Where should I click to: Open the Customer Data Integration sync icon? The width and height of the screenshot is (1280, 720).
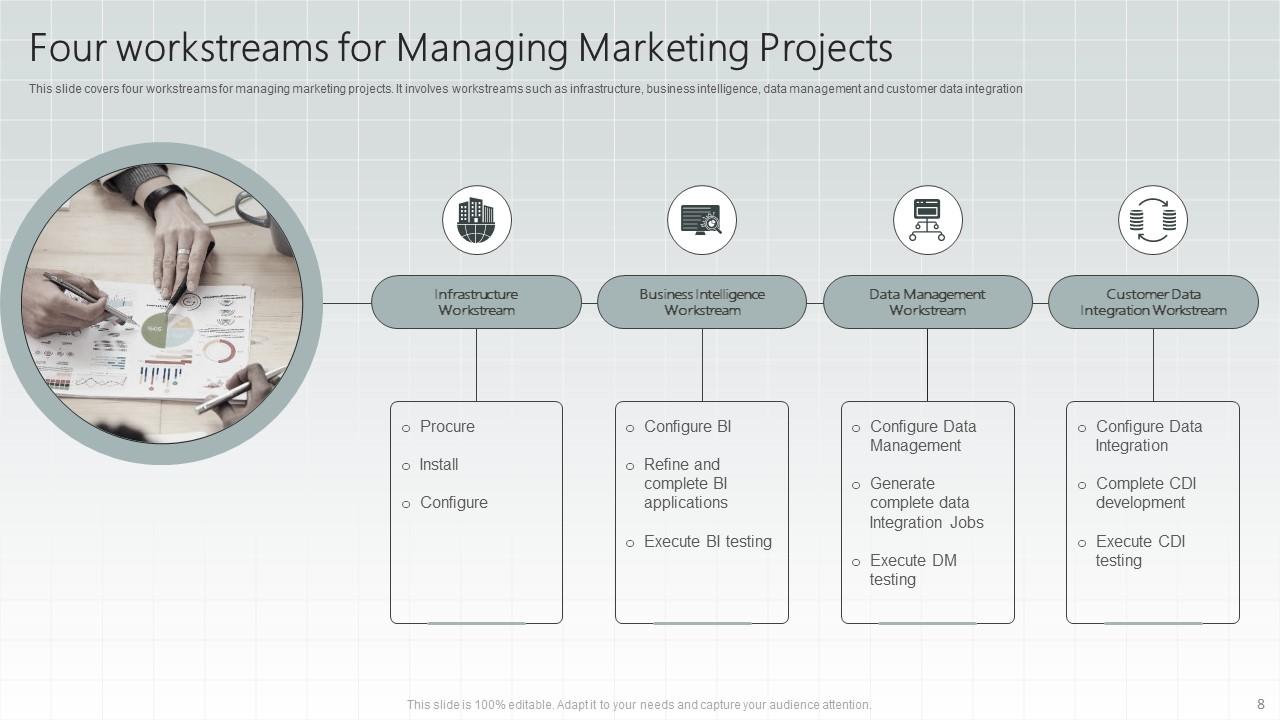pyautogui.click(x=1153, y=220)
